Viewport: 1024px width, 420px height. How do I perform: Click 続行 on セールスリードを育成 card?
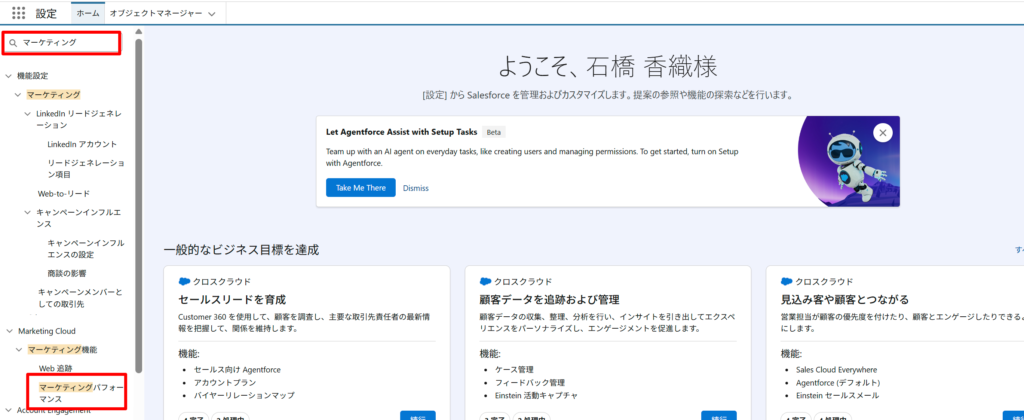point(418,415)
